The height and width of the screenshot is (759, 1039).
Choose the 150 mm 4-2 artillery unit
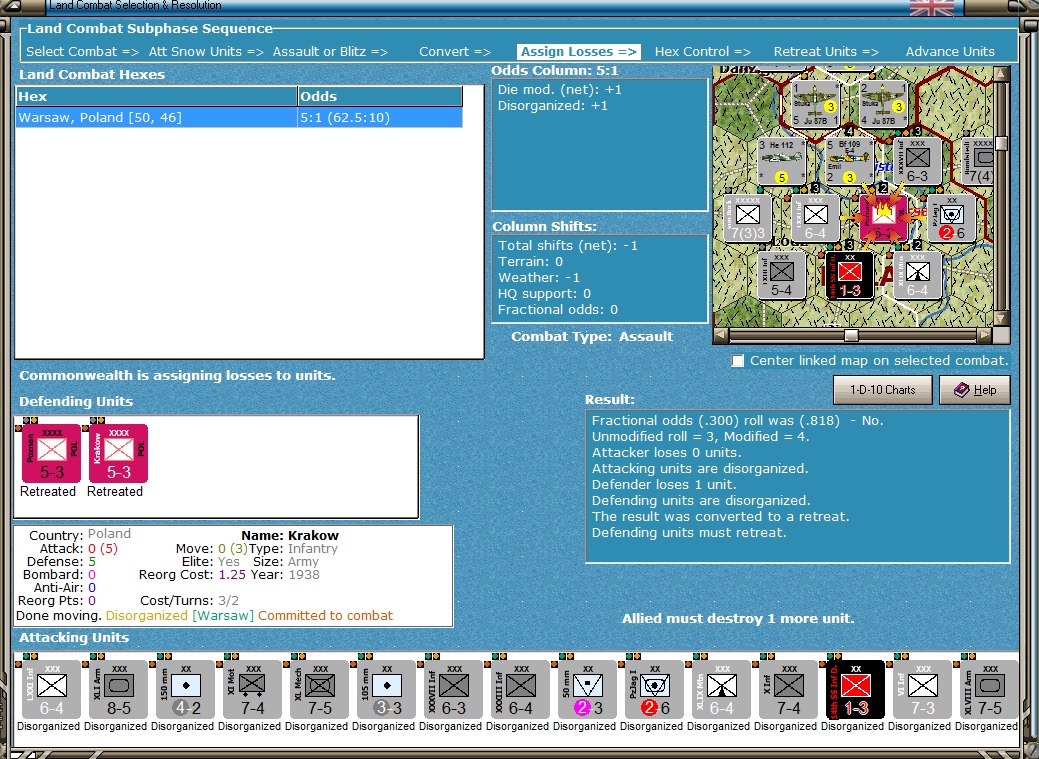186,689
